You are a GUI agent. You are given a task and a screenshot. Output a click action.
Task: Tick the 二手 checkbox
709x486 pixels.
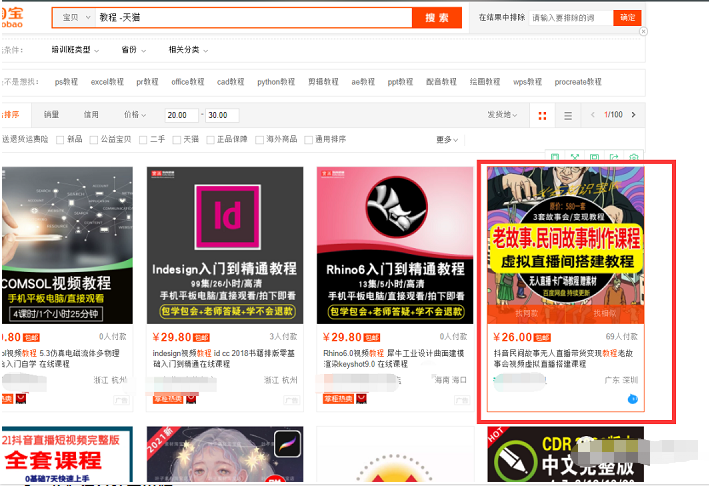(143, 140)
